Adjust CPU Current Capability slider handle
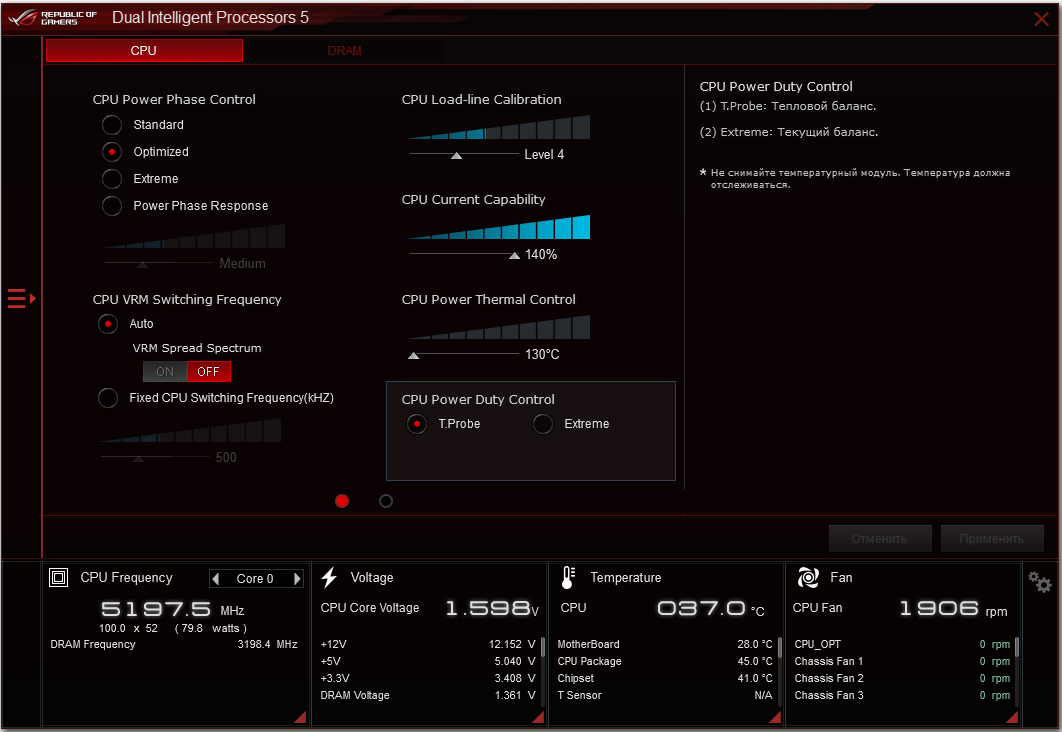 point(515,255)
